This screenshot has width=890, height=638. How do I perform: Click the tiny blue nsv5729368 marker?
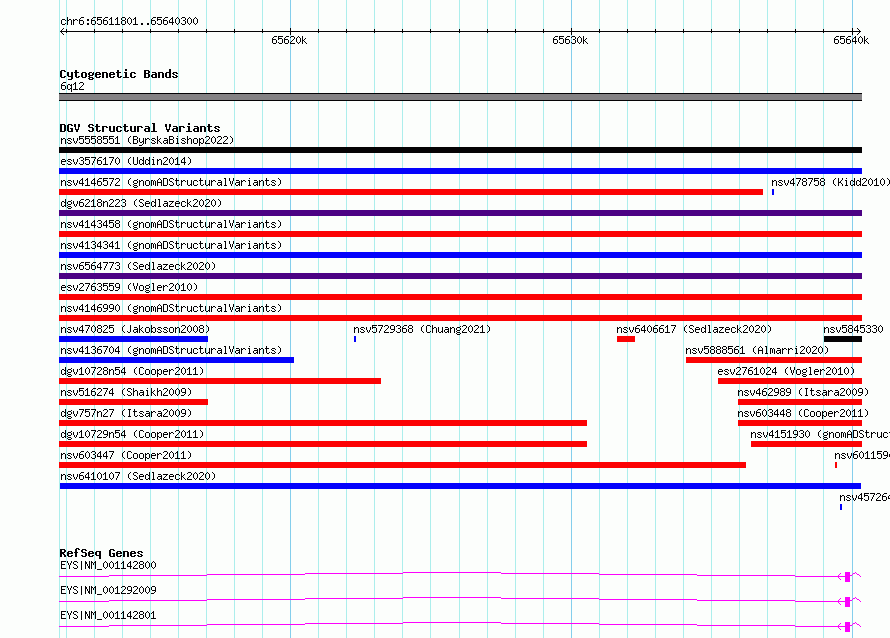click(x=355, y=339)
